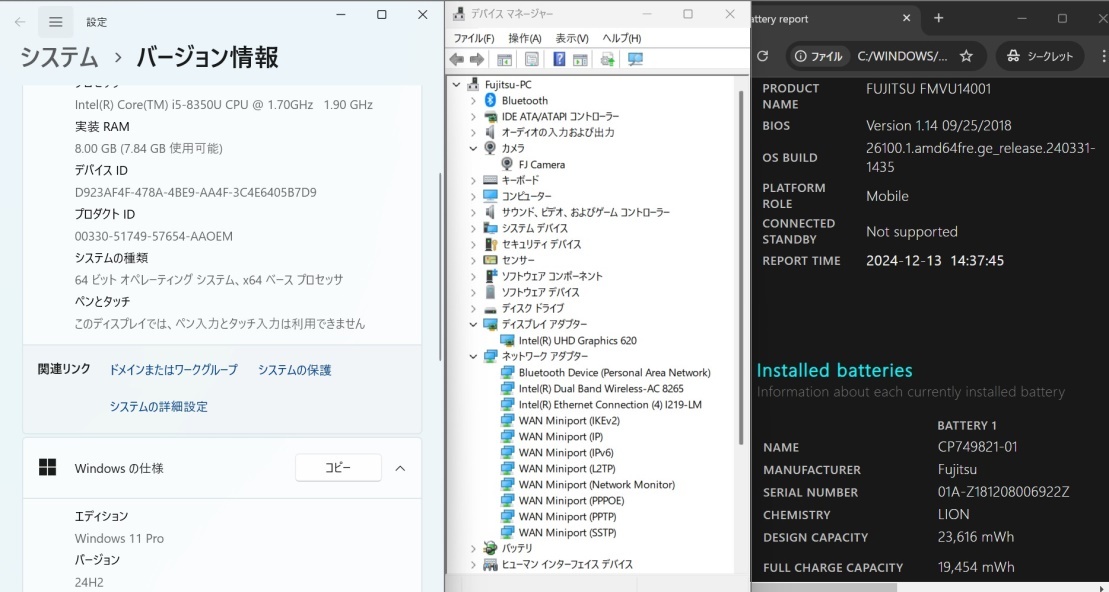Screen dimensions: 1109x592
Task: Click the ディスク ドライブ category icon
Action: point(490,308)
